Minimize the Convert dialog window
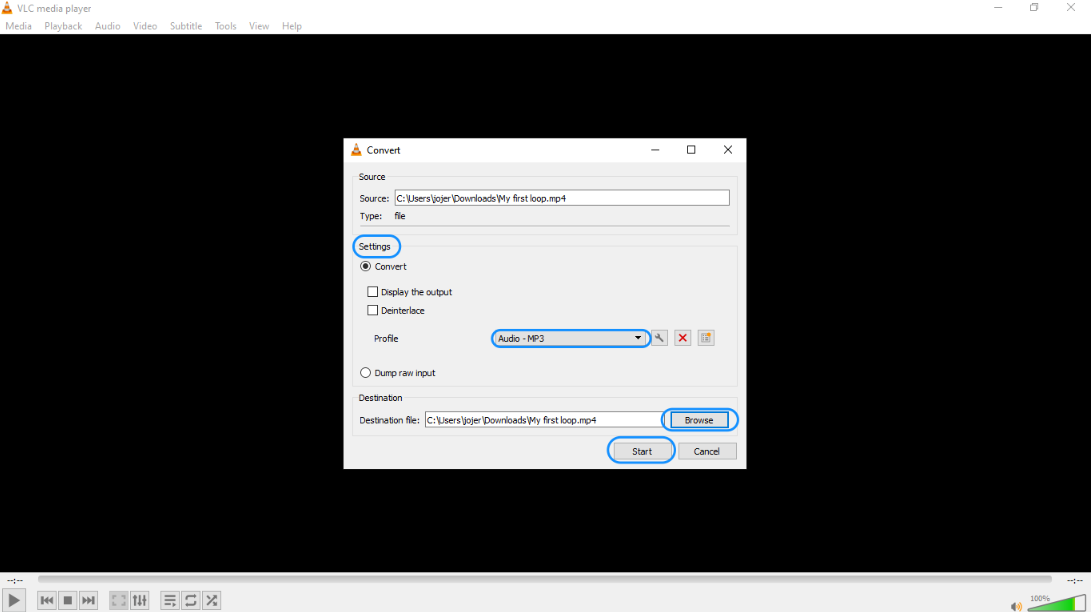The height and width of the screenshot is (612, 1091). pyautogui.click(x=655, y=150)
